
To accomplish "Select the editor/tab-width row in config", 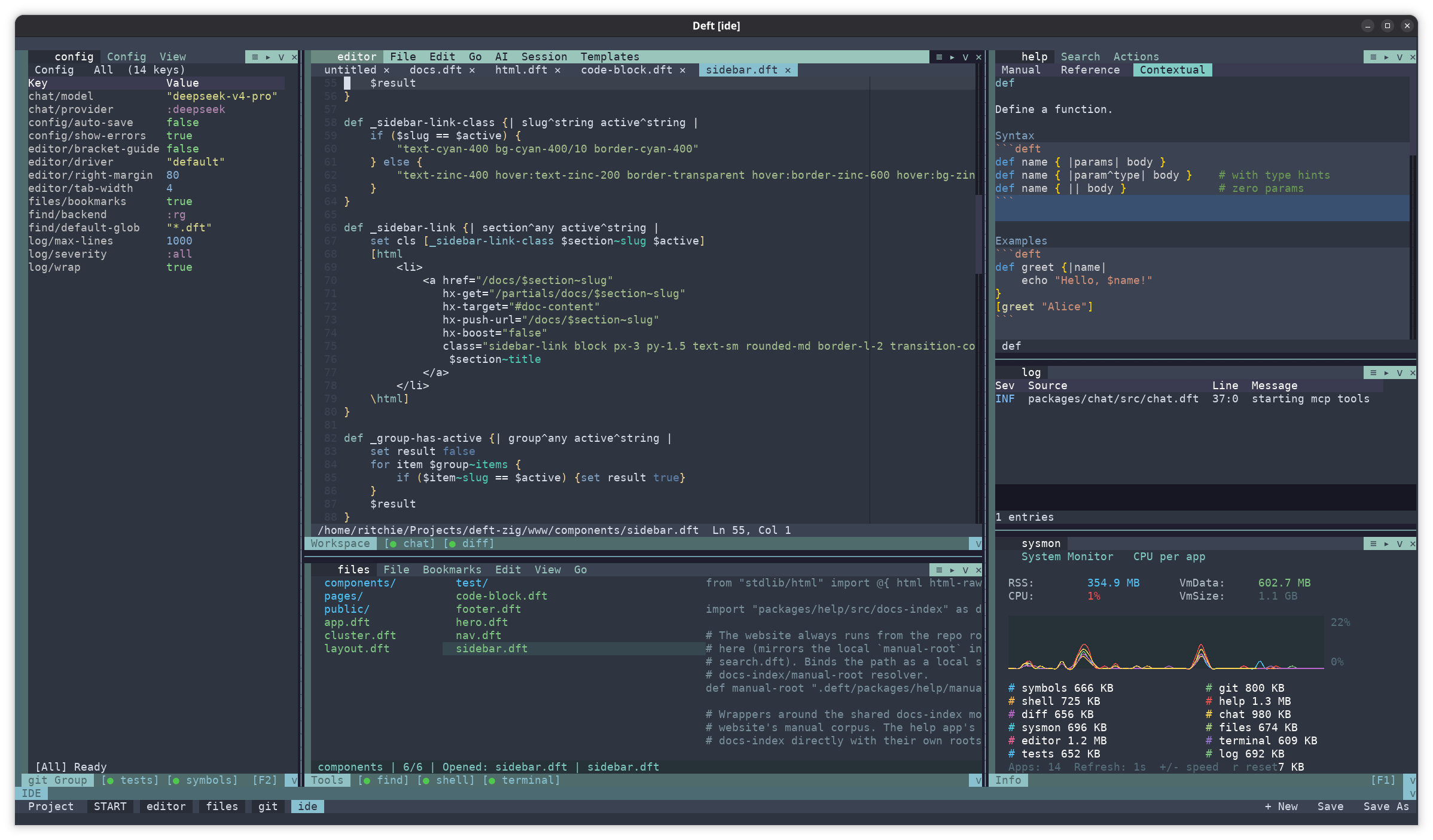I will (156, 188).
